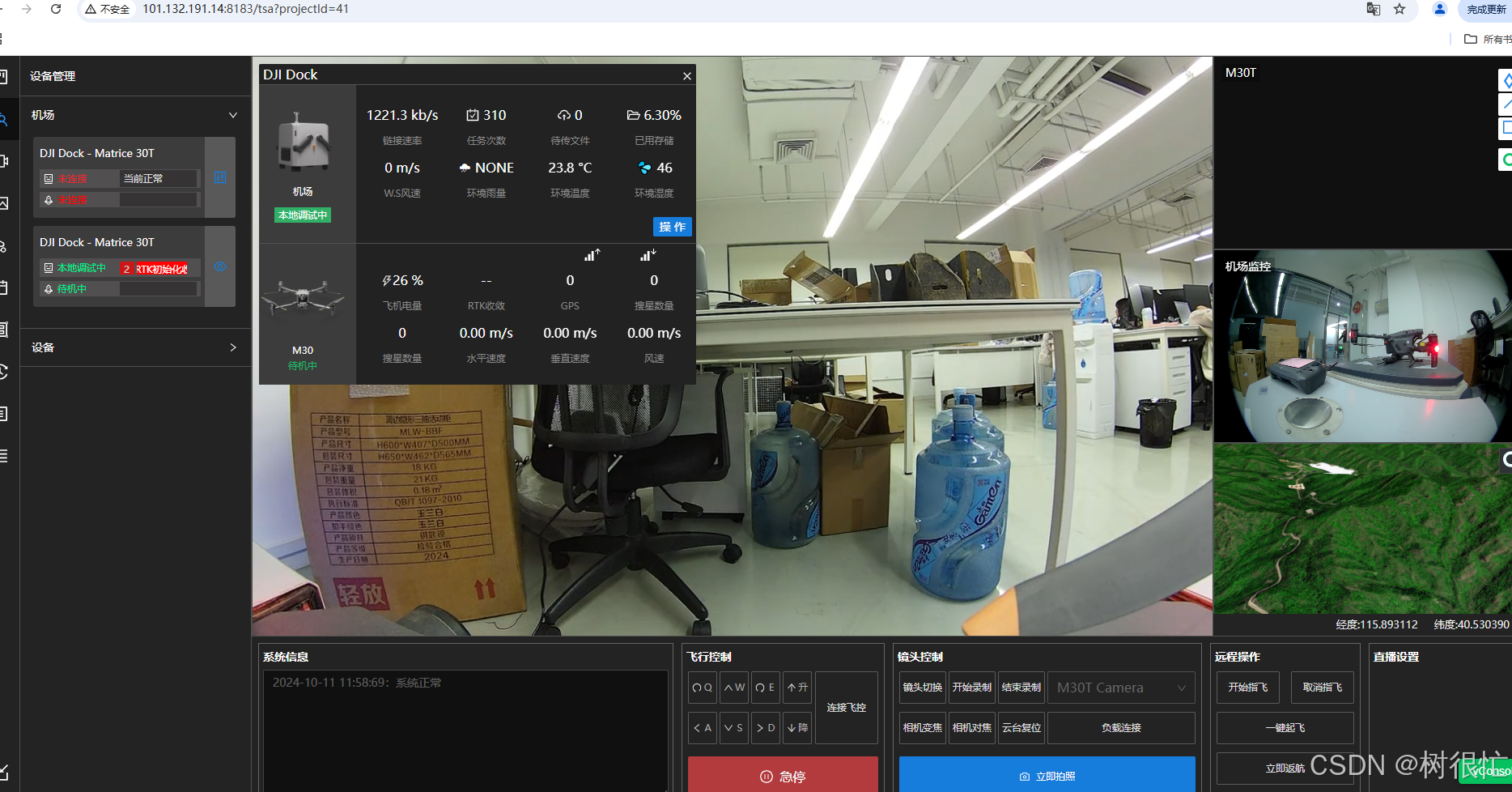Click the 负载连接 payload connect button
The height and width of the screenshot is (792, 1512).
(1121, 727)
